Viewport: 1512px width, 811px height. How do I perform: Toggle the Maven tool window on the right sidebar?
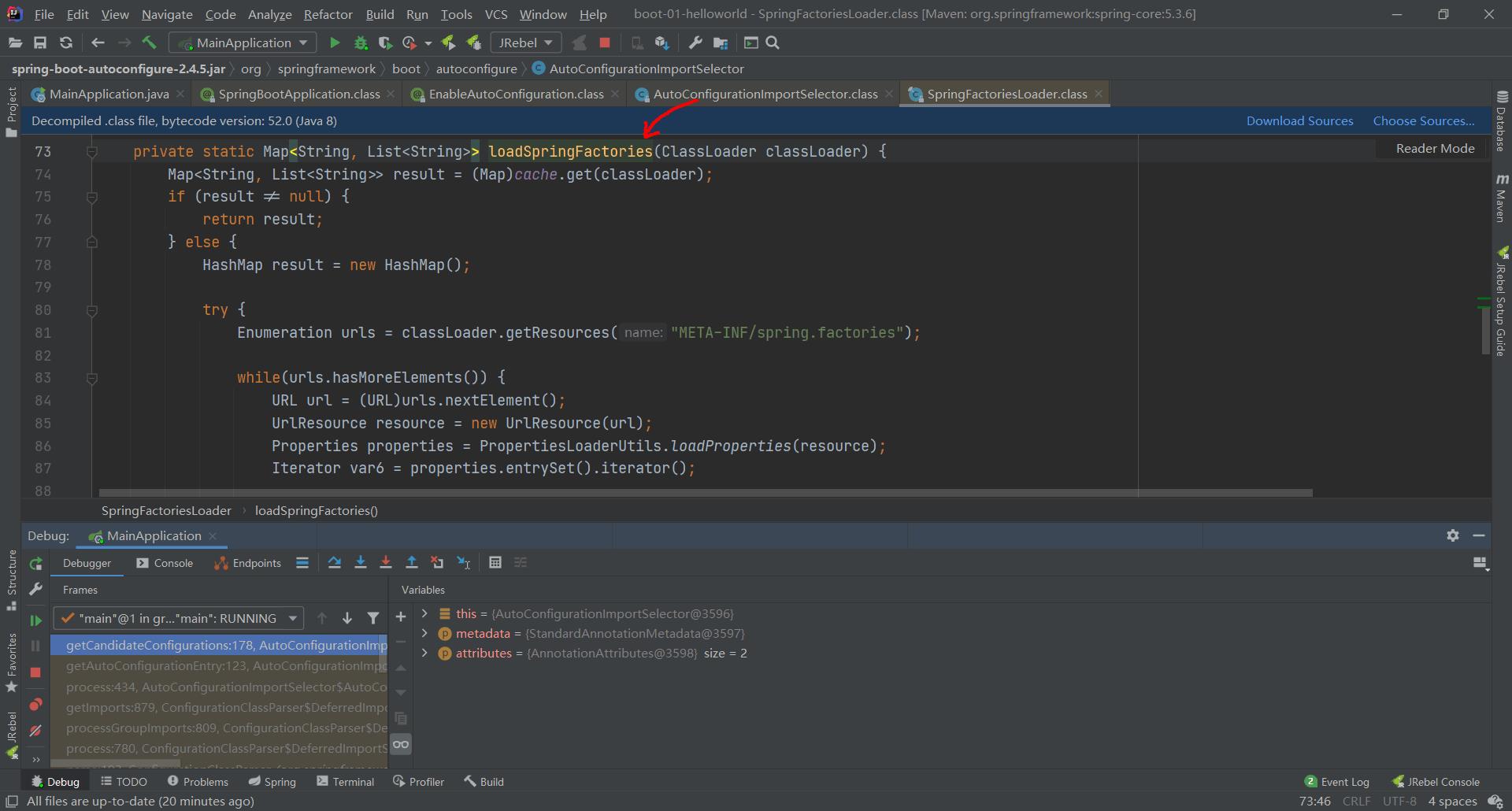pyautogui.click(x=1501, y=198)
